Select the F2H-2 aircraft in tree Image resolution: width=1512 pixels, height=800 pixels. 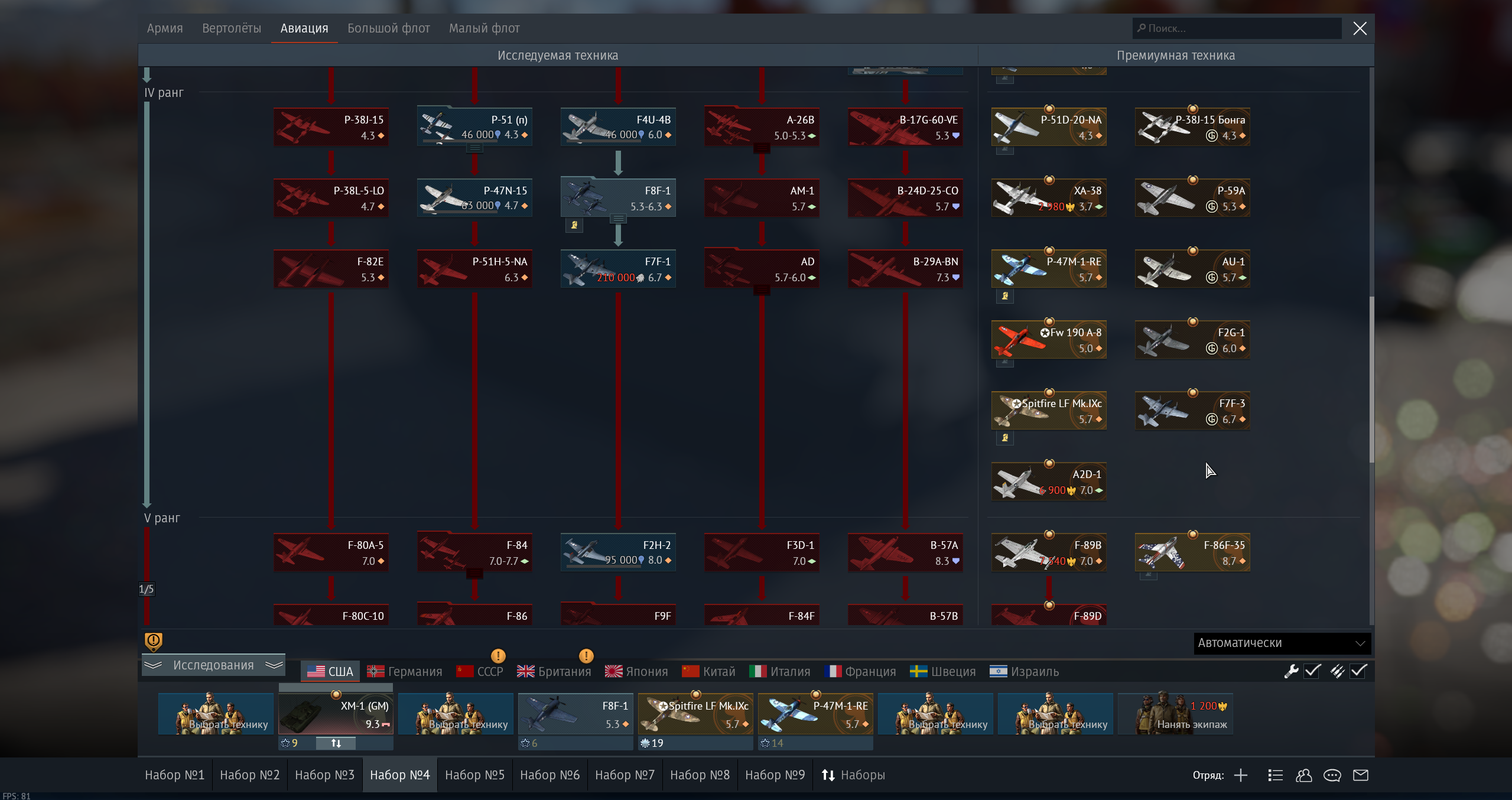pos(618,552)
